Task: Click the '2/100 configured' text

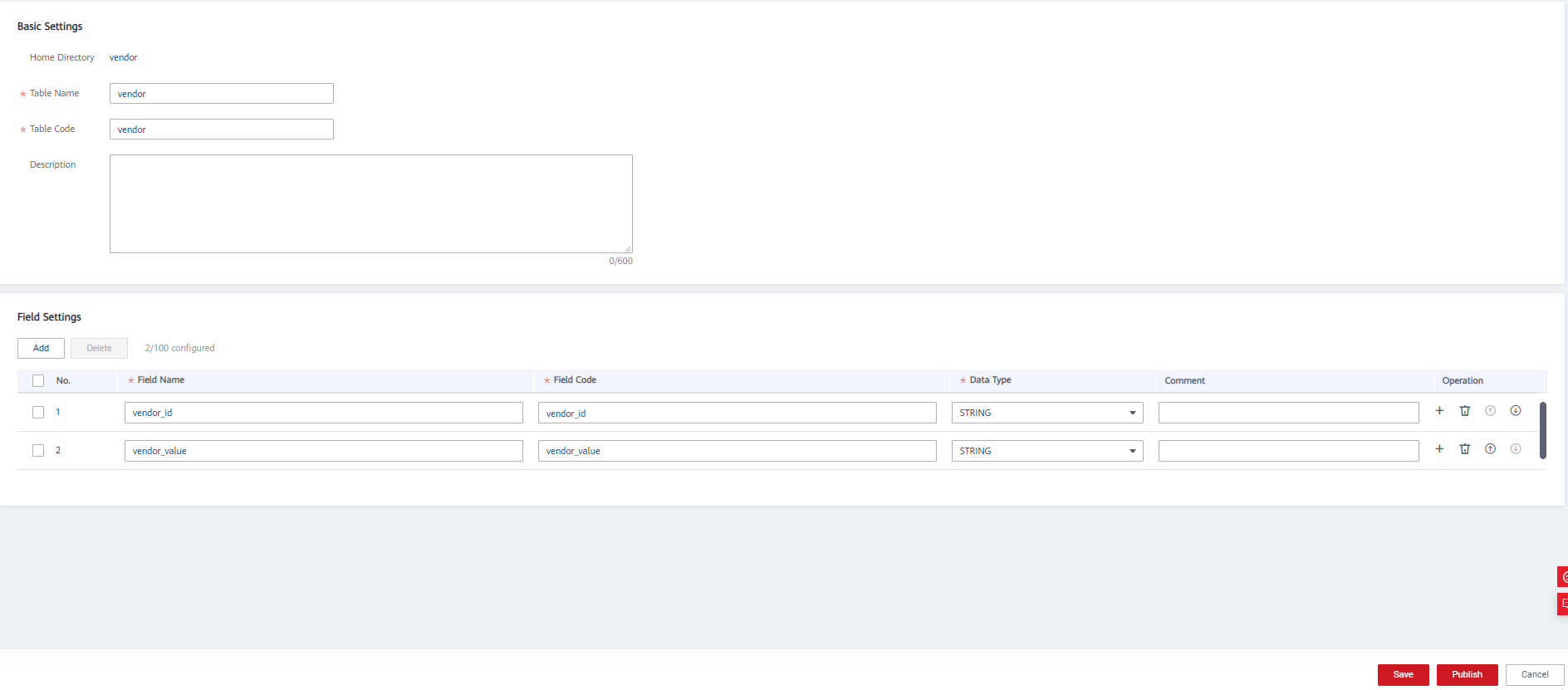Action: pos(179,348)
